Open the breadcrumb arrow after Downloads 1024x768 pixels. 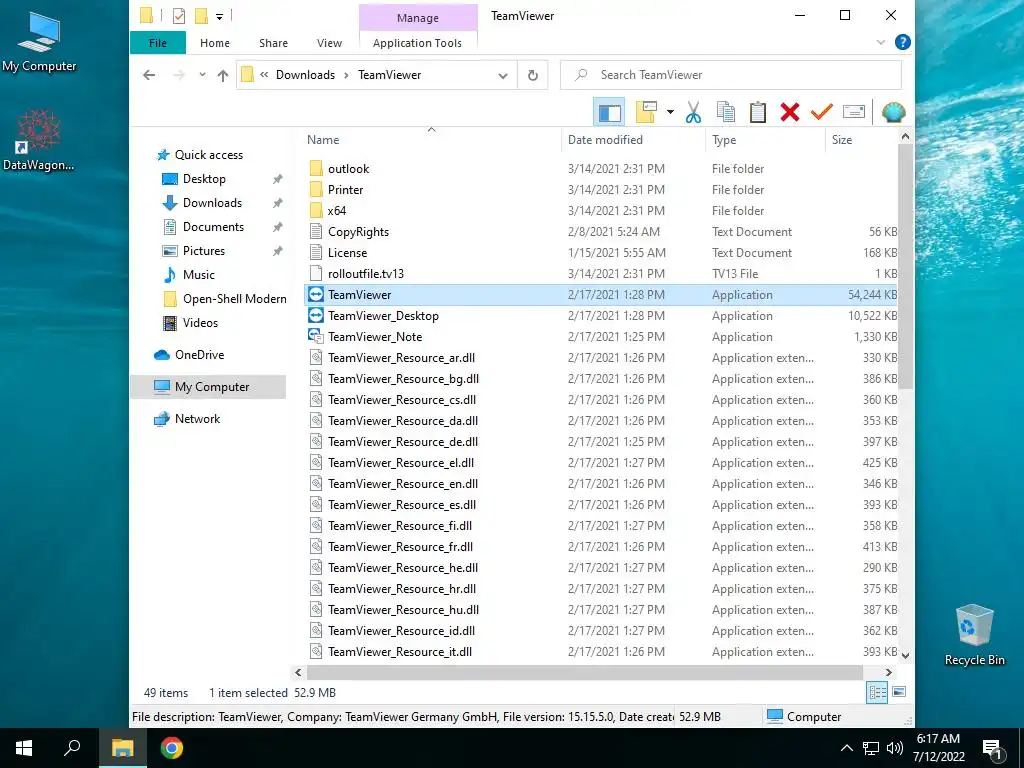[347, 75]
